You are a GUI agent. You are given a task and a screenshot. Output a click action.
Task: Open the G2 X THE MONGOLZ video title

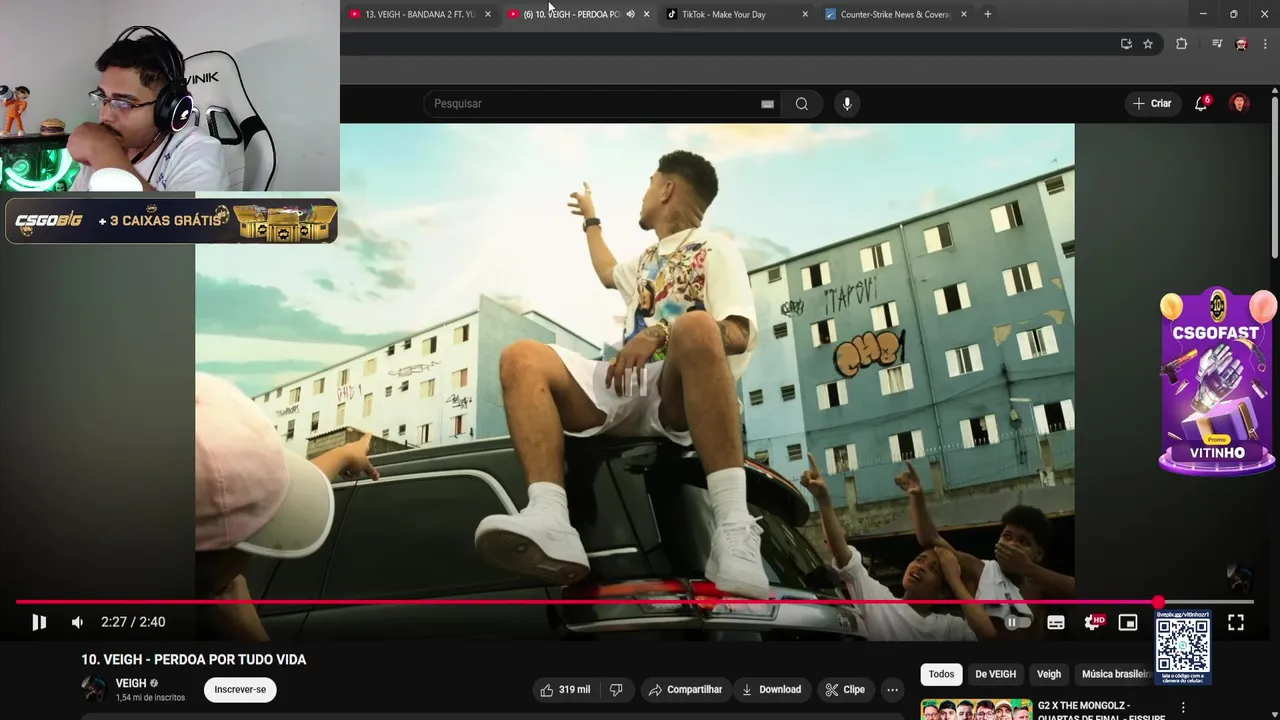pyautogui.click(x=1101, y=711)
